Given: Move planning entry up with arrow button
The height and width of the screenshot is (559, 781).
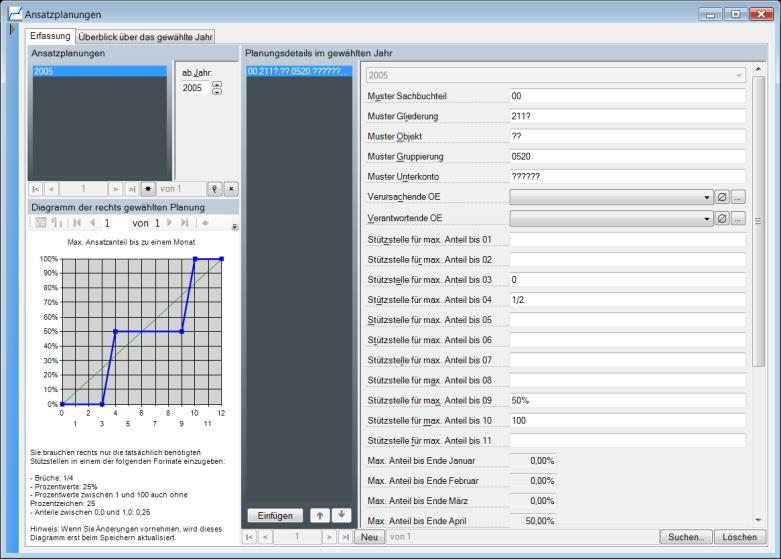Looking at the screenshot, I should (320, 515).
